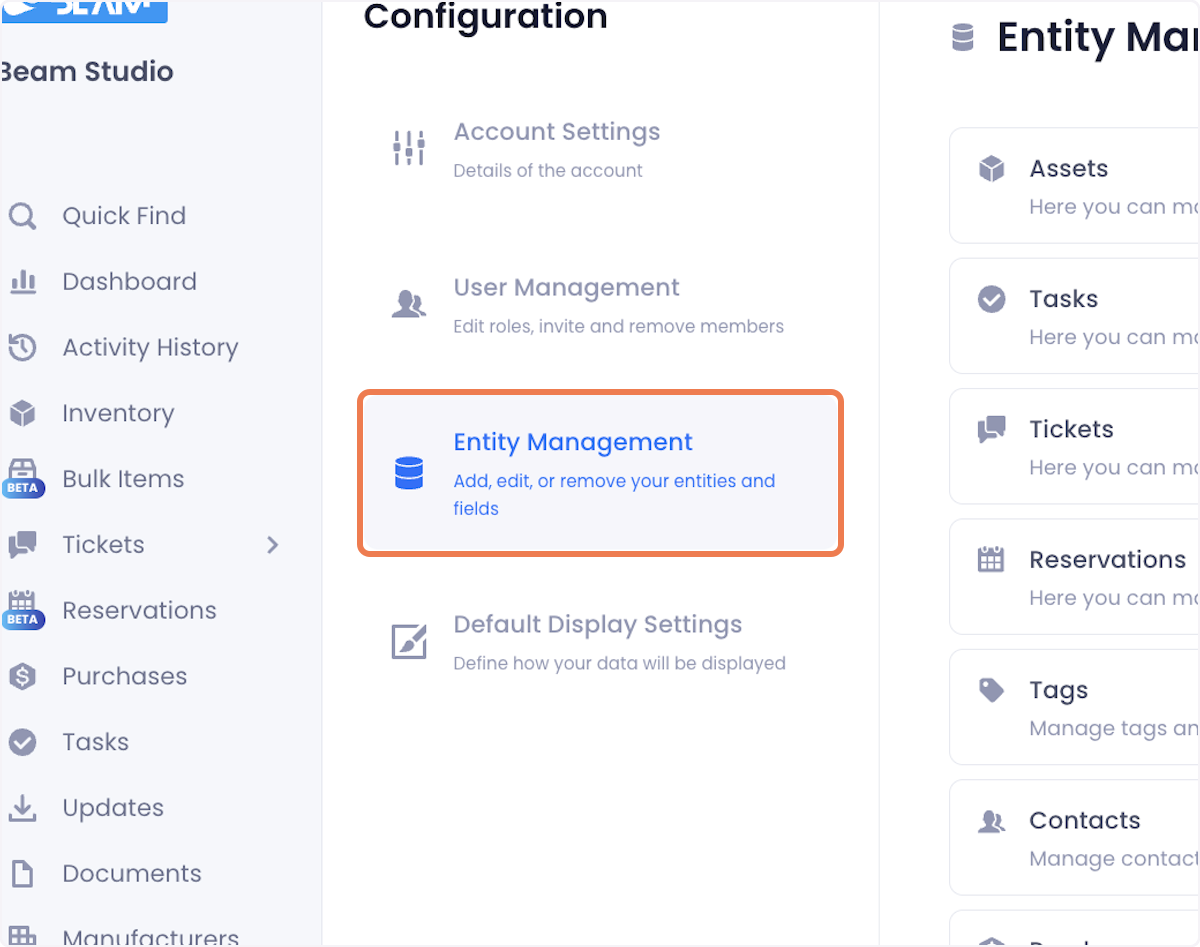
Task: Click the Purchases dollar icon
Action: [x=22, y=676]
